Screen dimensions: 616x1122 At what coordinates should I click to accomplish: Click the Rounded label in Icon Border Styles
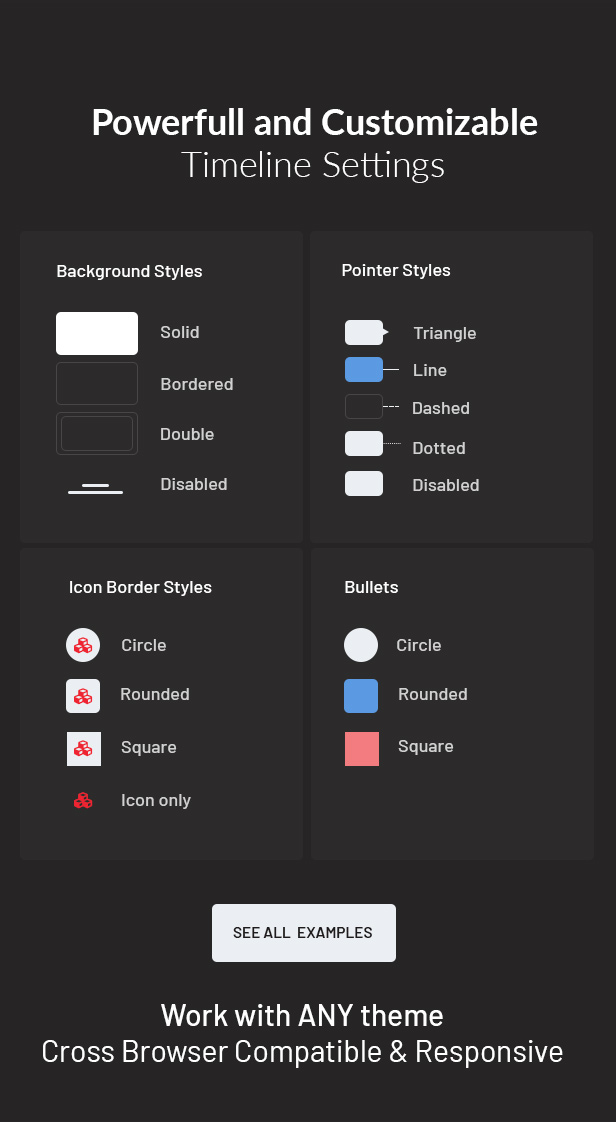pyautogui.click(x=155, y=694)
